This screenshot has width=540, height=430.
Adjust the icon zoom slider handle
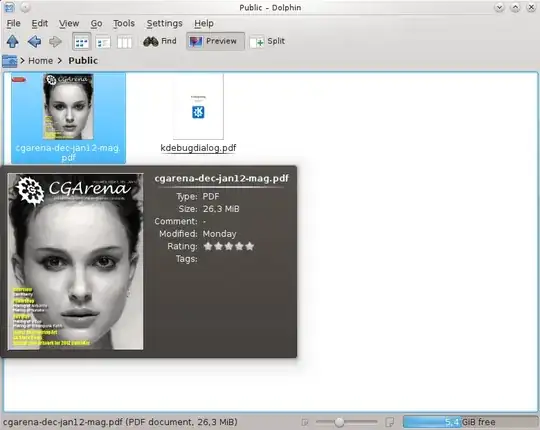click(339, 422)
